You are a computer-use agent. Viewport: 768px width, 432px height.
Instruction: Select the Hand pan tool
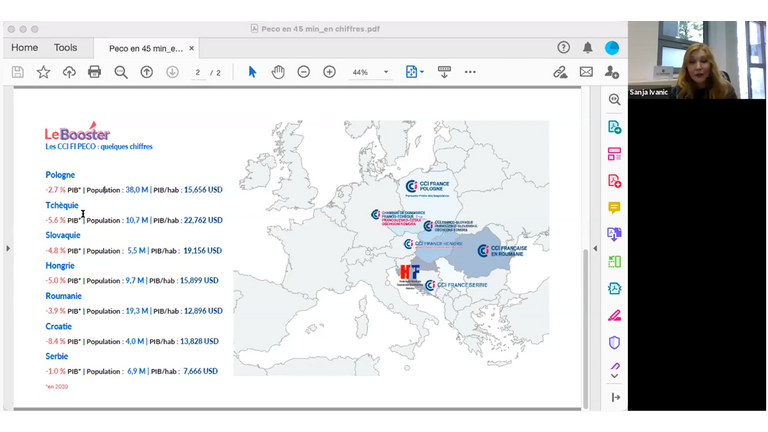click(278, 72)
